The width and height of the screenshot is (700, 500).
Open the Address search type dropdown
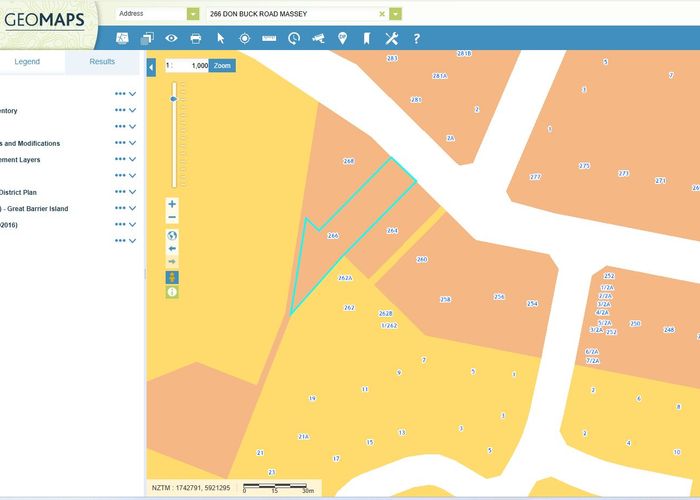point(192,14)
